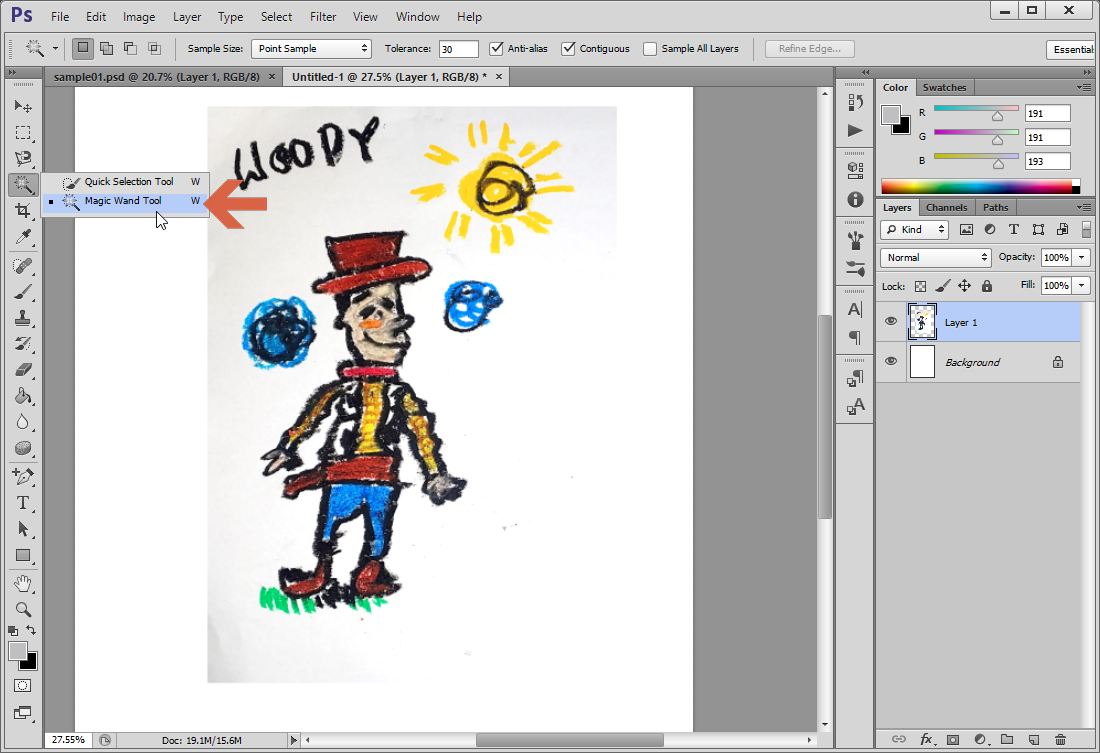Open the blend mode Normal dropdown
The width and height of the screenshot is (1100, 753).
click(x=936, y=258)
